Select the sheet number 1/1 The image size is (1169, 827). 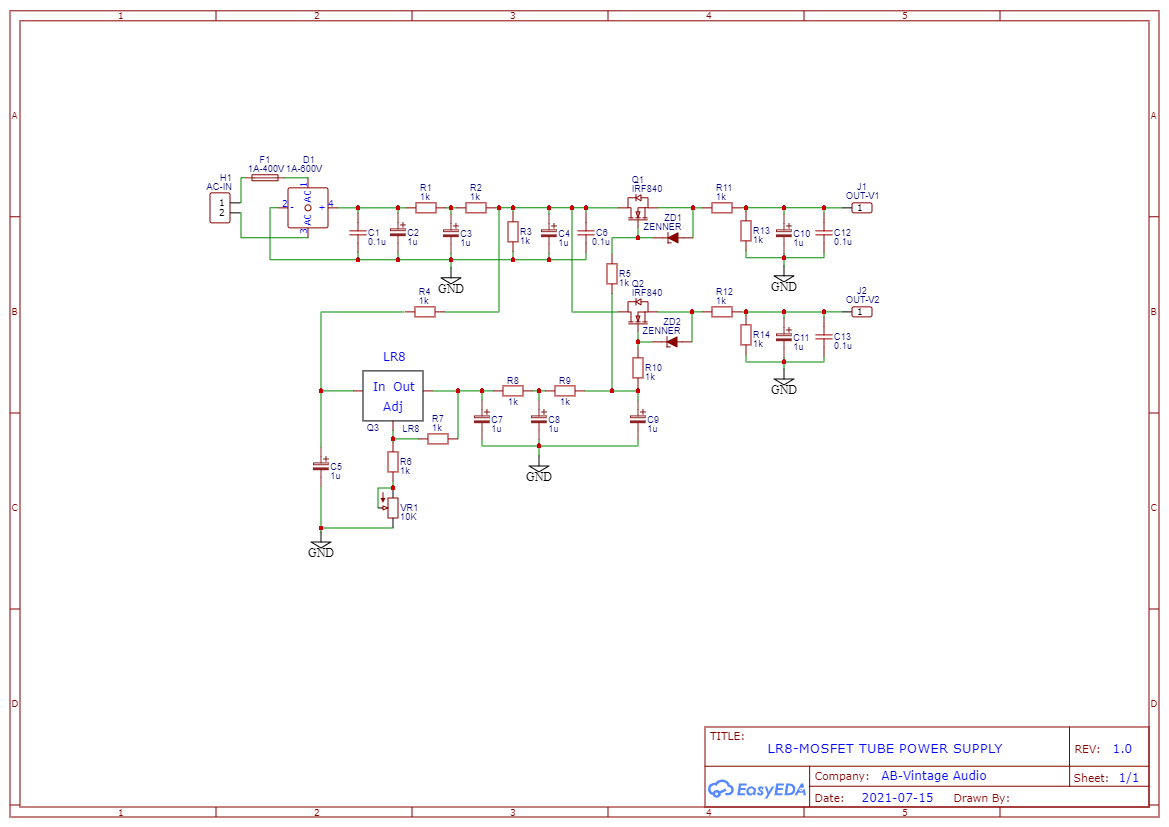click(1129, 778)
